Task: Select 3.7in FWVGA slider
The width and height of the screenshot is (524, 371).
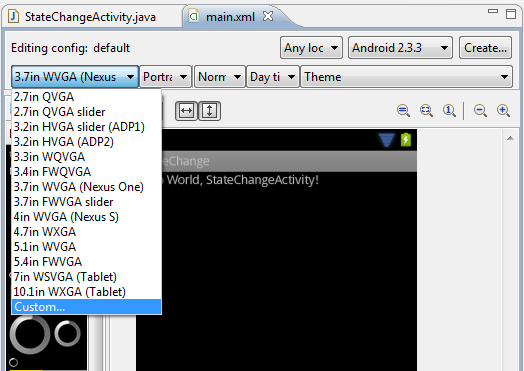Action: click(x=86, y=202)
